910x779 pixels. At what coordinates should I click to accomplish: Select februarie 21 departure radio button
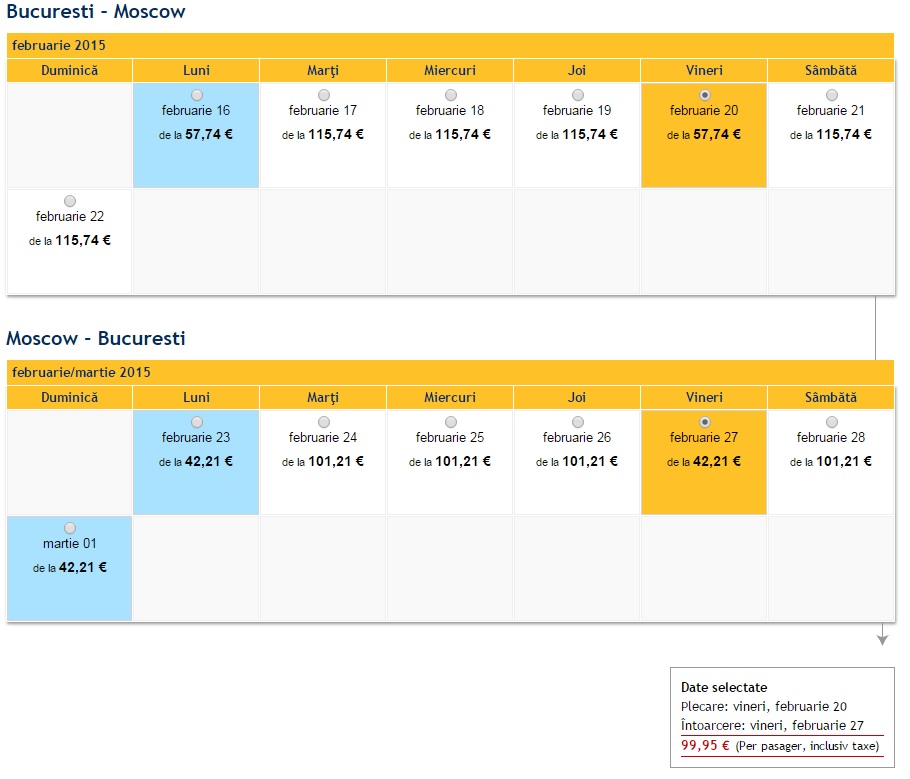(x=832, y=95)
